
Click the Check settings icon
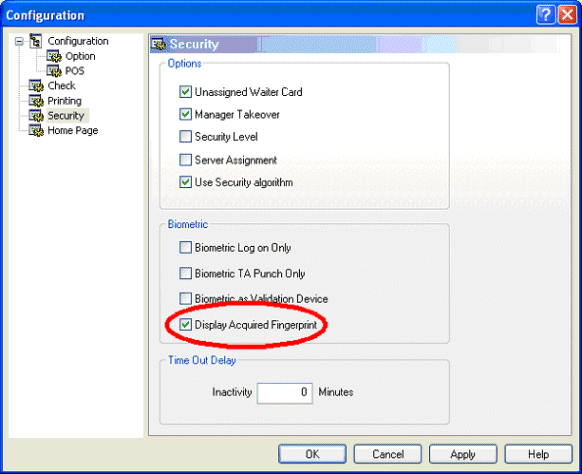(x=36, y=86)
